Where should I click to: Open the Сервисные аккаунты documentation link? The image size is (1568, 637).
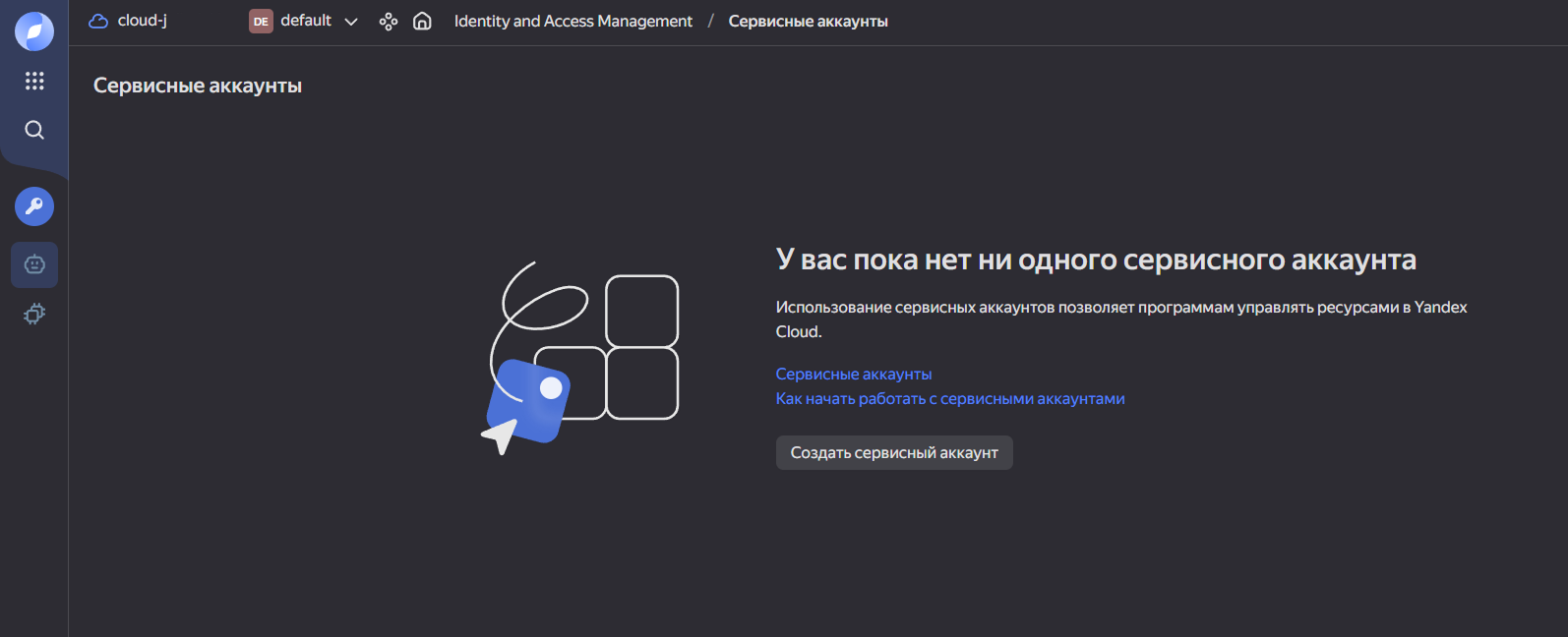tap(853, 374)
